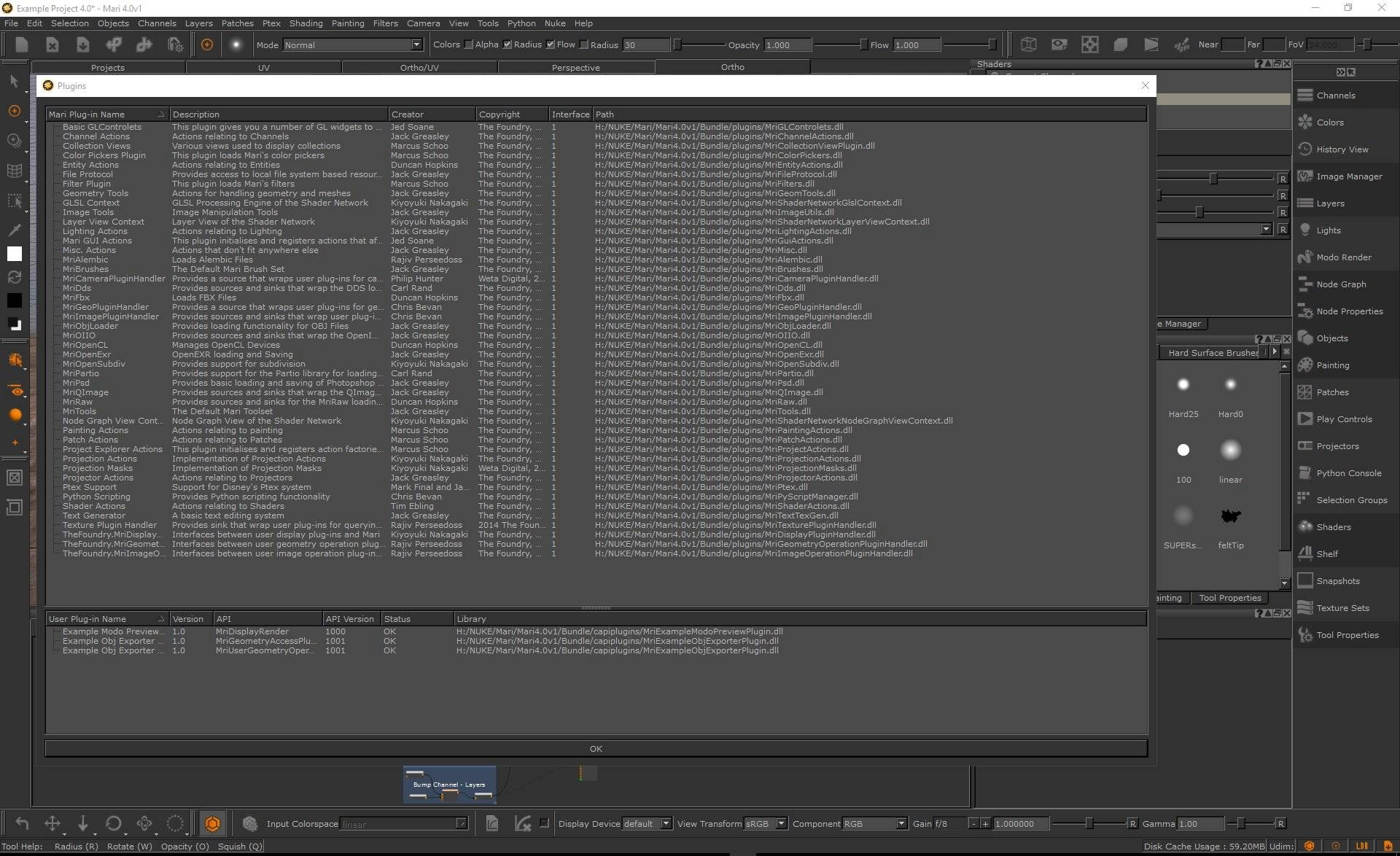Image resolution: width=1400 pixels, height=856 pixels.
Task: Click the undo arrow icon in bottom toolbar
Action: 22,823
